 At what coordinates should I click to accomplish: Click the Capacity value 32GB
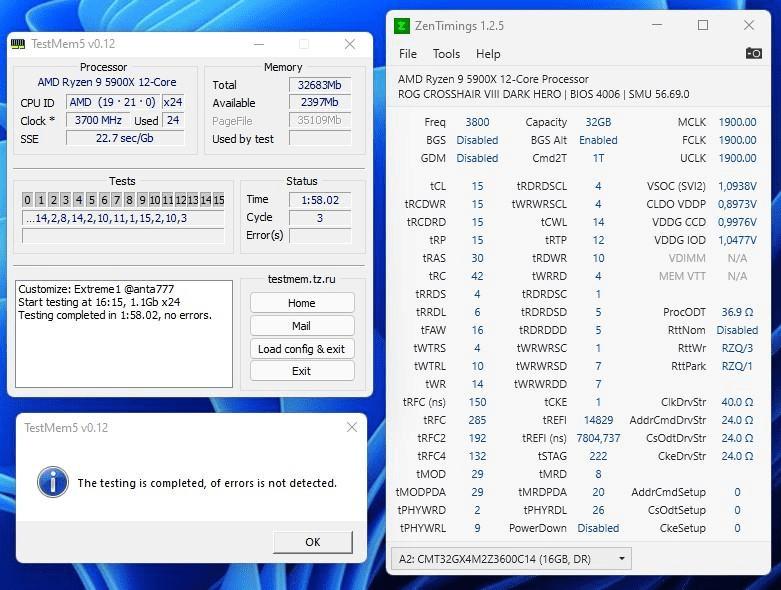pyautogui.click(x=598, y=122)
